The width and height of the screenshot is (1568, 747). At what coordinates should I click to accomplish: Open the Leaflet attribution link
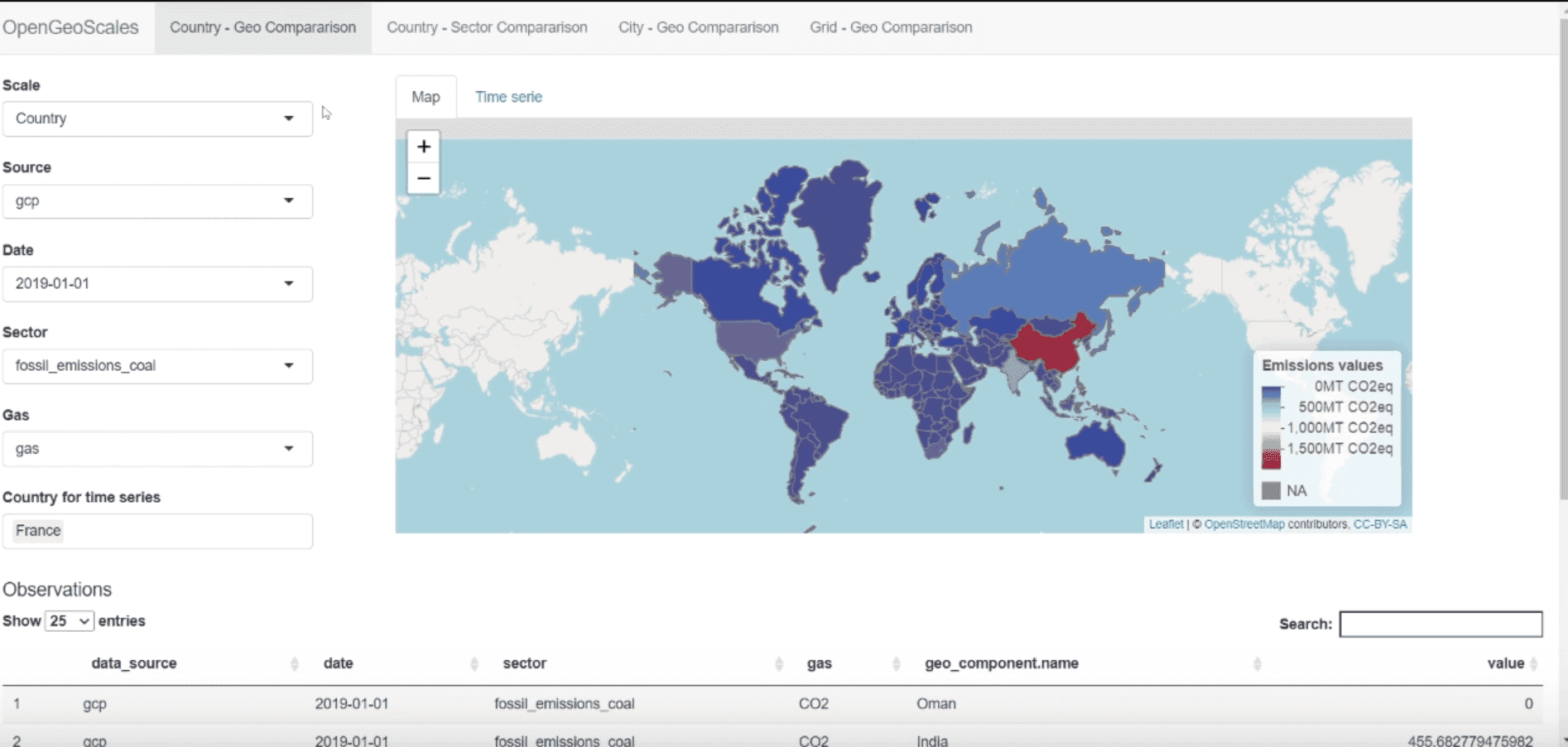[1166, 524]
